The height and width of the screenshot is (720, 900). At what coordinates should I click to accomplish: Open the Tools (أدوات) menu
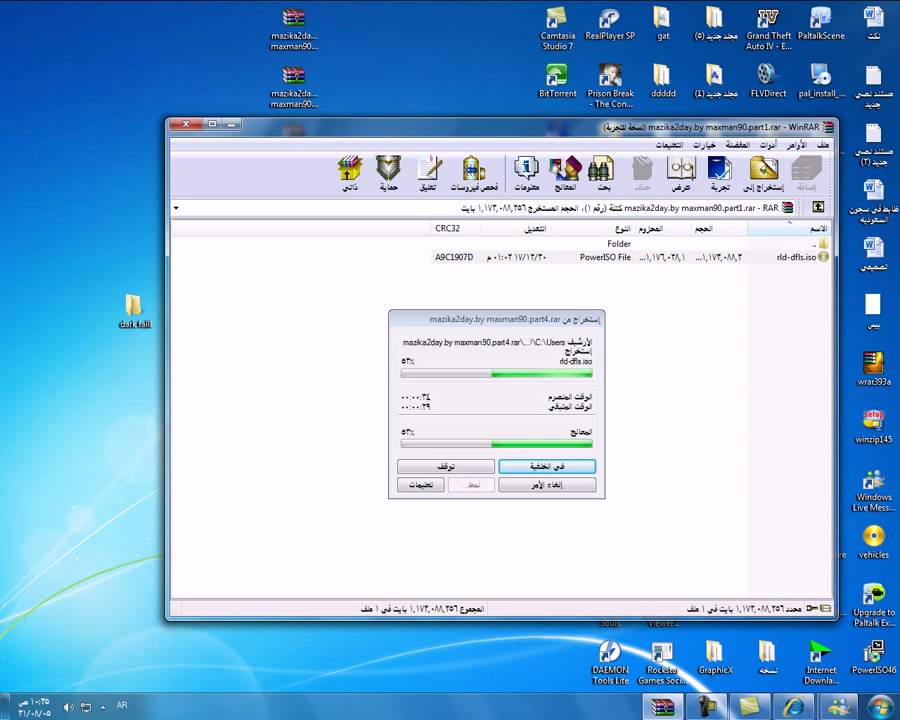(768, 145)
